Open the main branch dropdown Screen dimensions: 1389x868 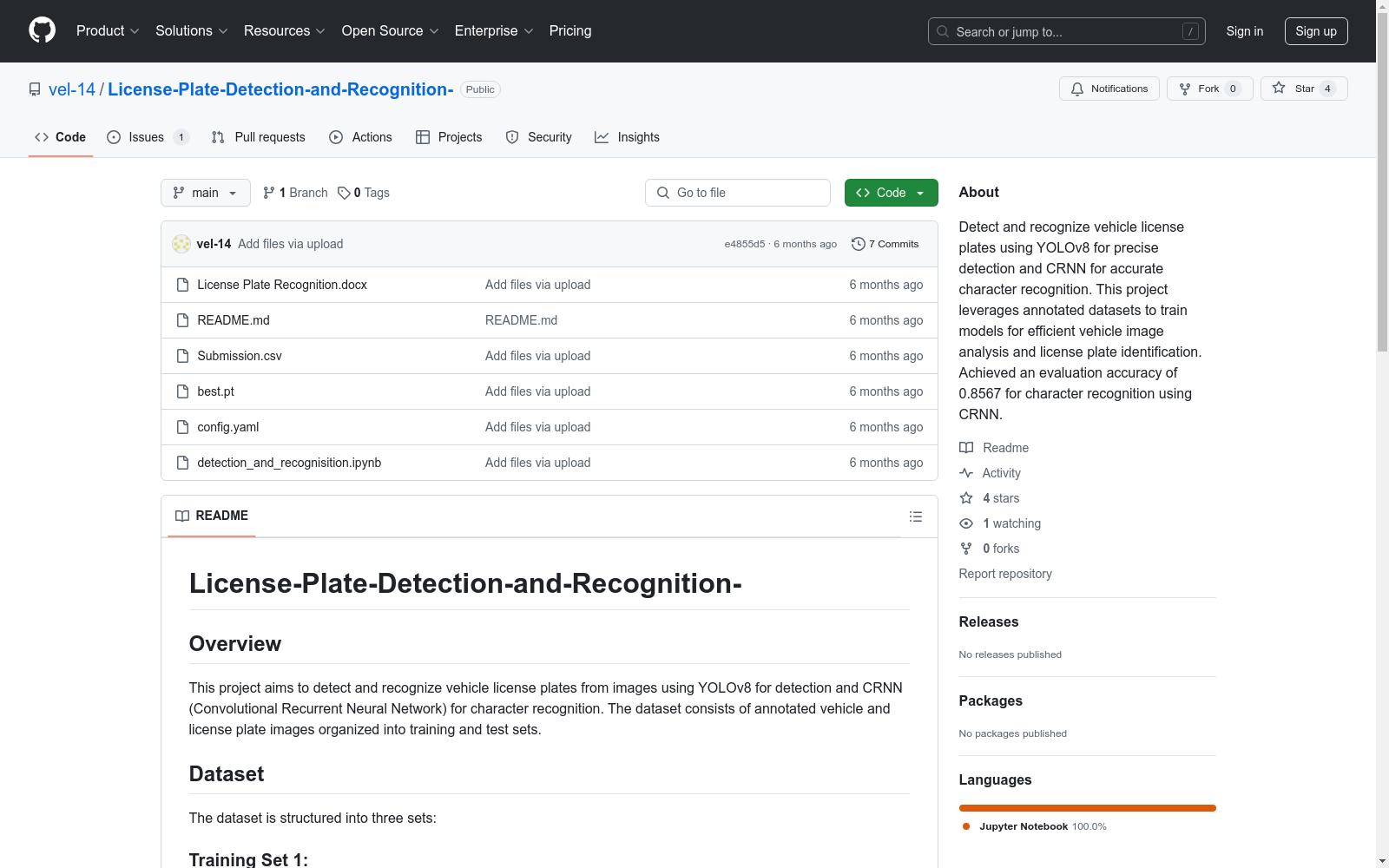click(x=205, y=193)
